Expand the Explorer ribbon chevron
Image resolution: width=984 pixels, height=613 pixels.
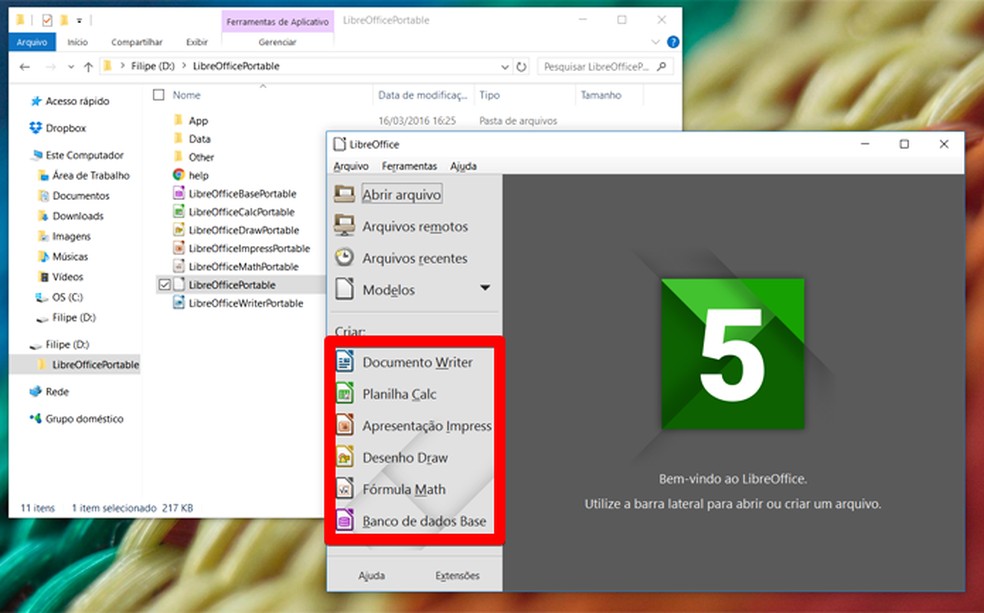(x=655, y=42)
